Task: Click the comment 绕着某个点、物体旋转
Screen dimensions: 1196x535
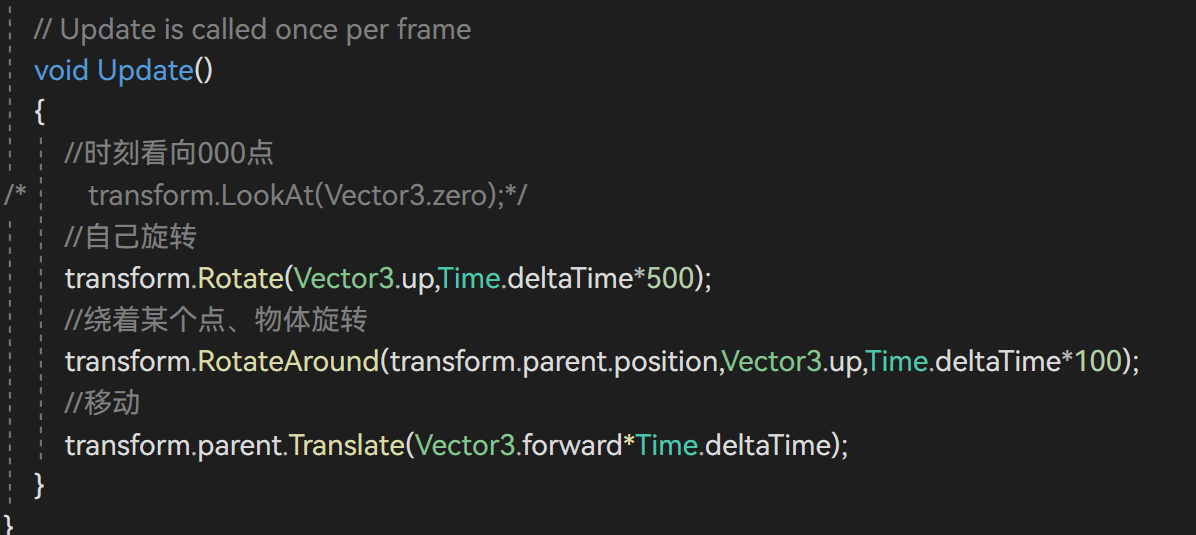Action: [216, 320]
